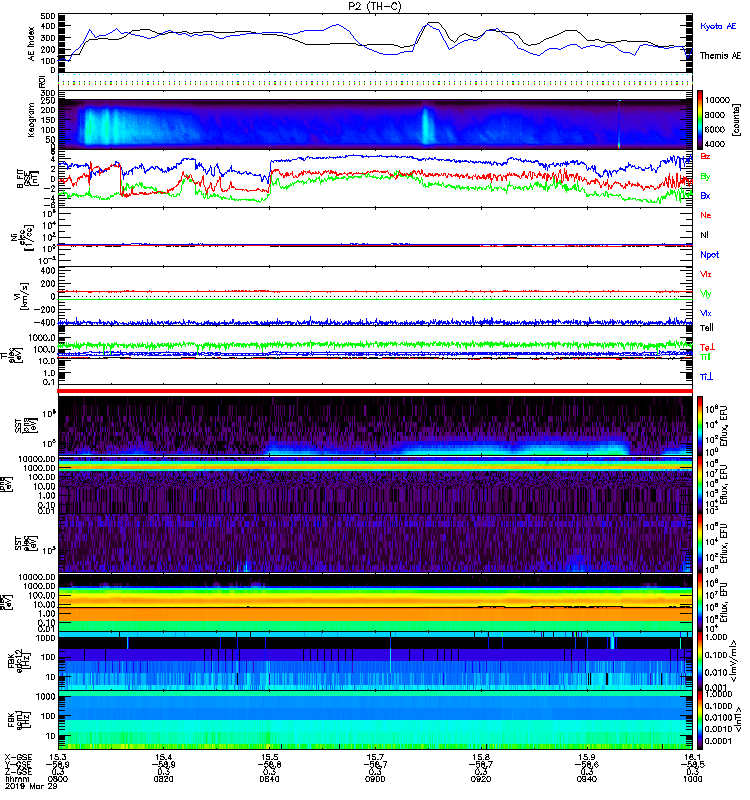750x800 pixels.
Task: Click the "Vi [km/s]" axis label
Action: click(x=23, y=296)
